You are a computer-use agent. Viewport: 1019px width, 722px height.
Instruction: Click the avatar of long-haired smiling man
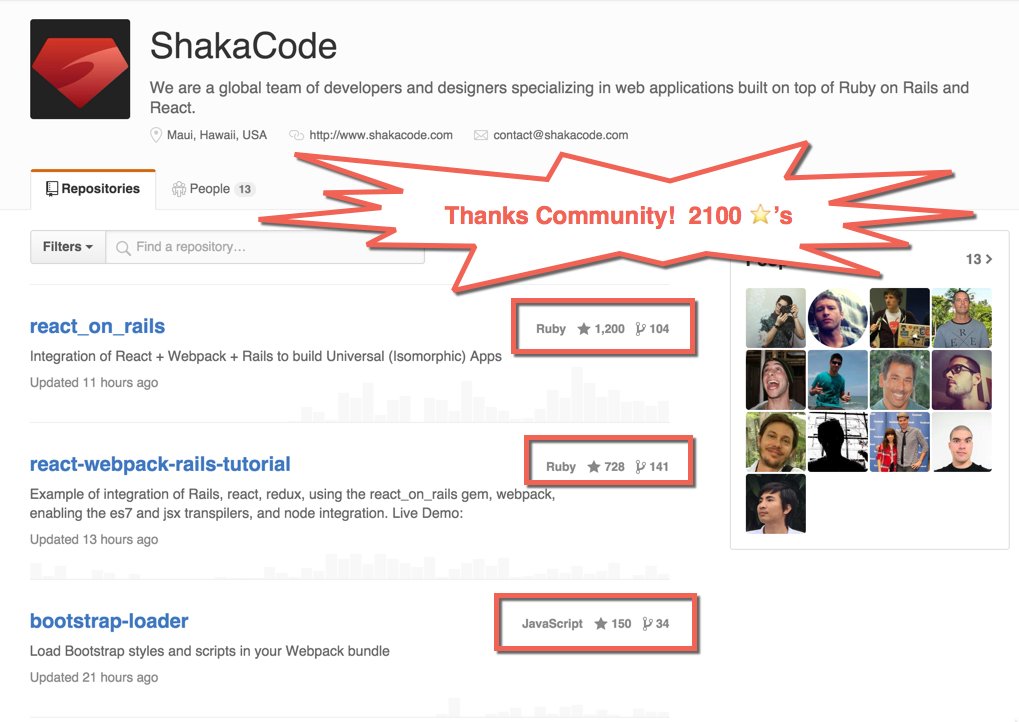[x=775, y=441]
